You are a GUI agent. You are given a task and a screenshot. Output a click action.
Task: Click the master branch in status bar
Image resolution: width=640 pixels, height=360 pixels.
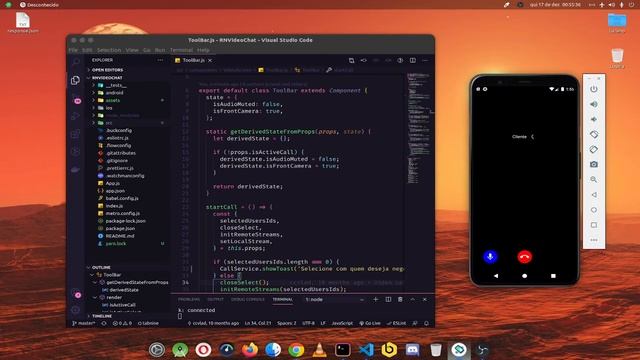pos(84,323)
